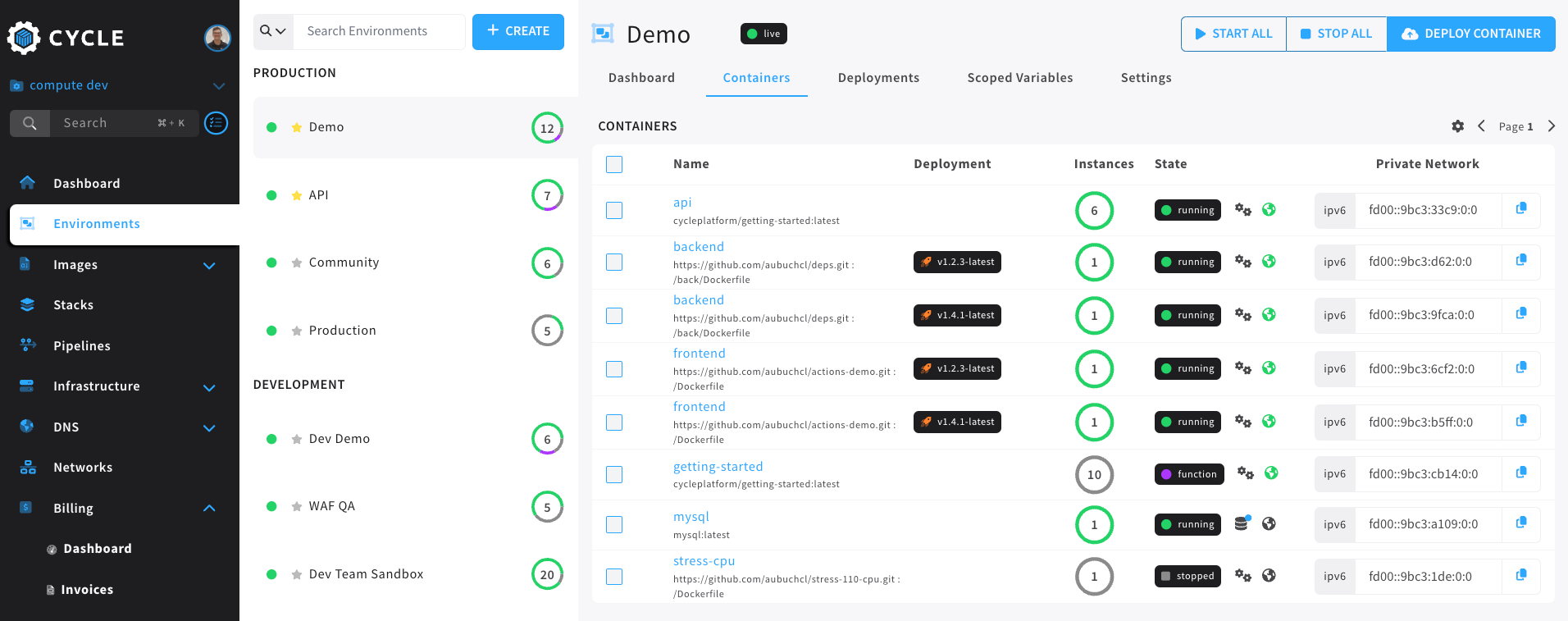
Task: Copy the mysql container IPv6 address
Action: coord(1521,523)
